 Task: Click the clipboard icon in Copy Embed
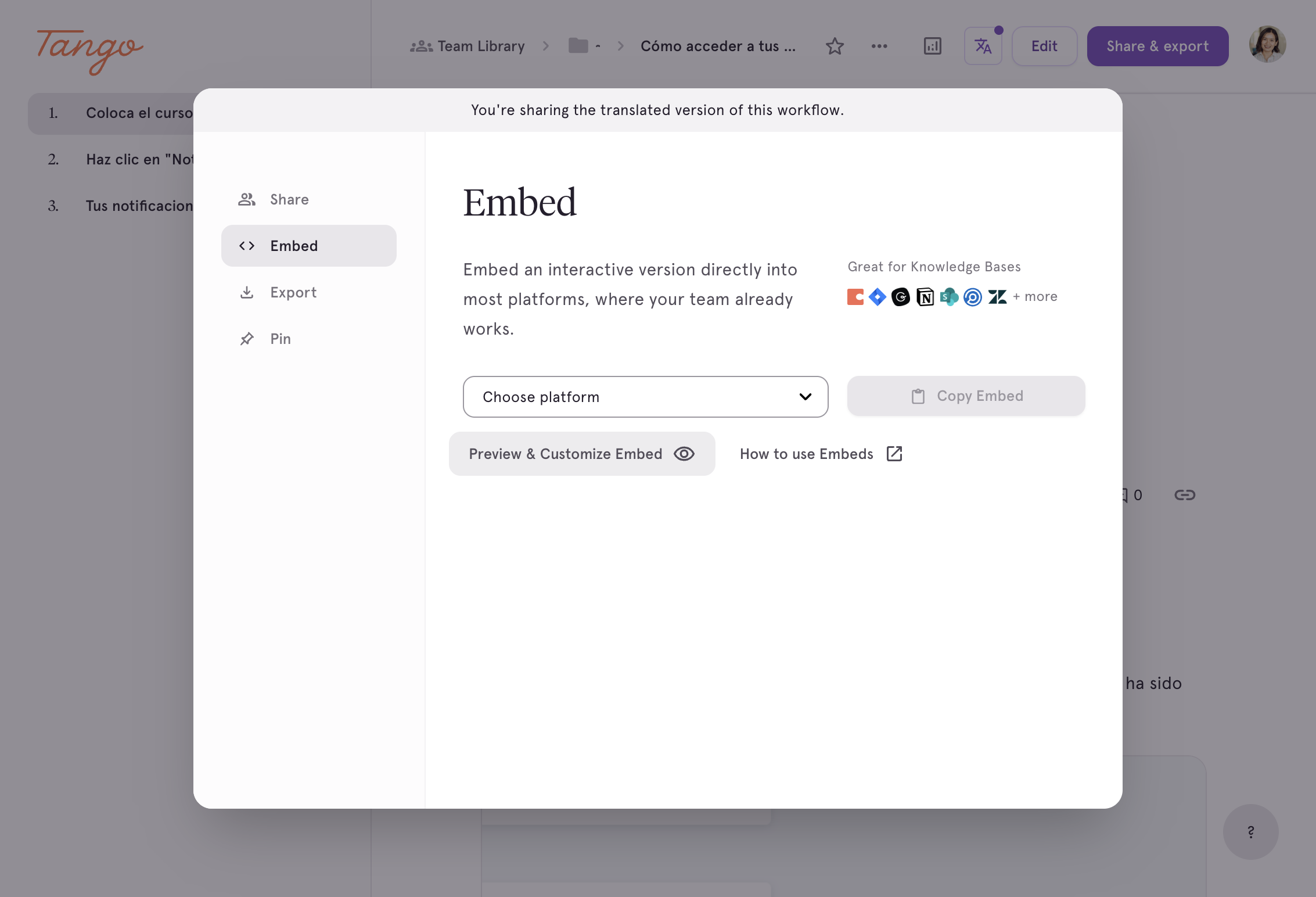[x=918, y=396]
